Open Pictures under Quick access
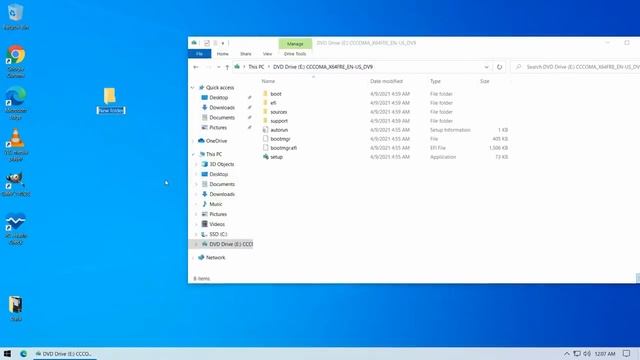This screenshot has width=640, height=360. coord(218,127)
